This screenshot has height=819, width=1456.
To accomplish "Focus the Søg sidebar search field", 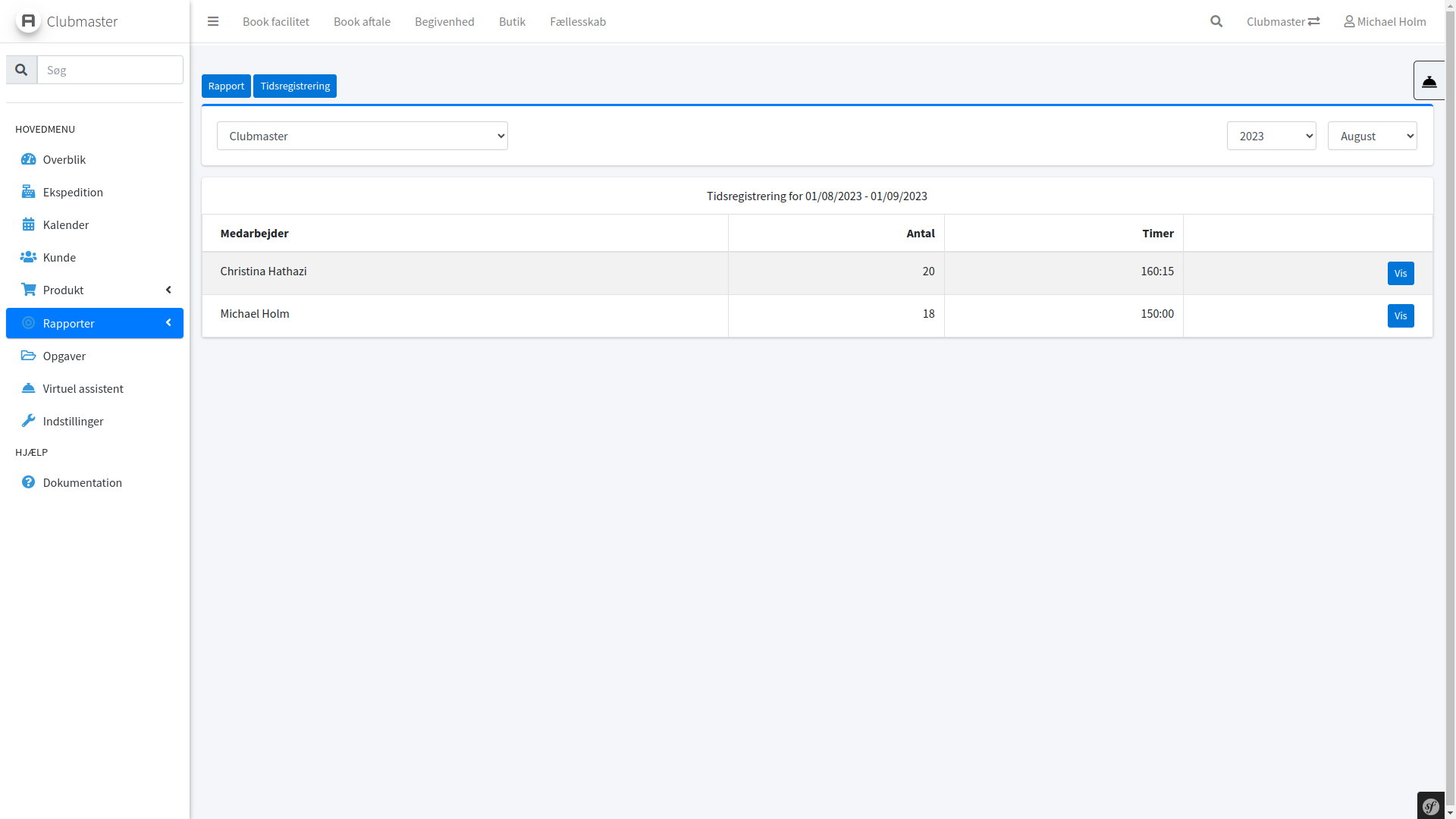I will coord(110,70).
